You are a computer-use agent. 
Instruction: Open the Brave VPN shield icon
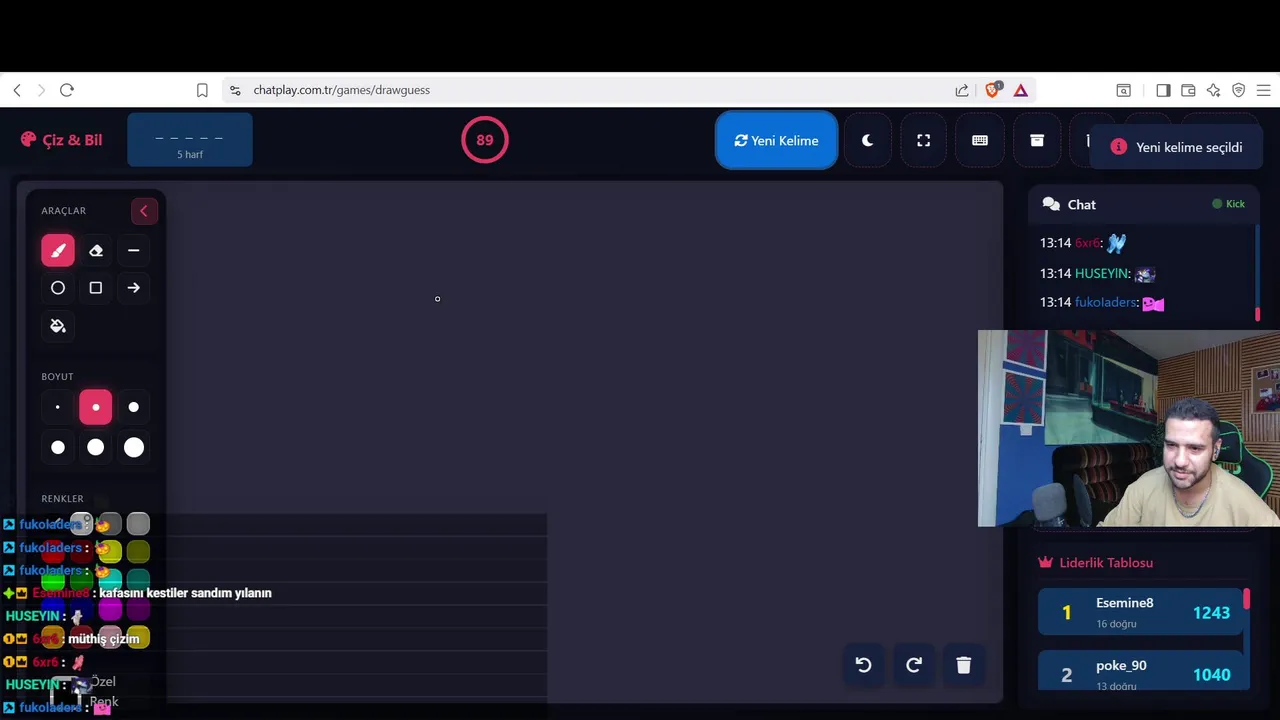[1238, 90]
